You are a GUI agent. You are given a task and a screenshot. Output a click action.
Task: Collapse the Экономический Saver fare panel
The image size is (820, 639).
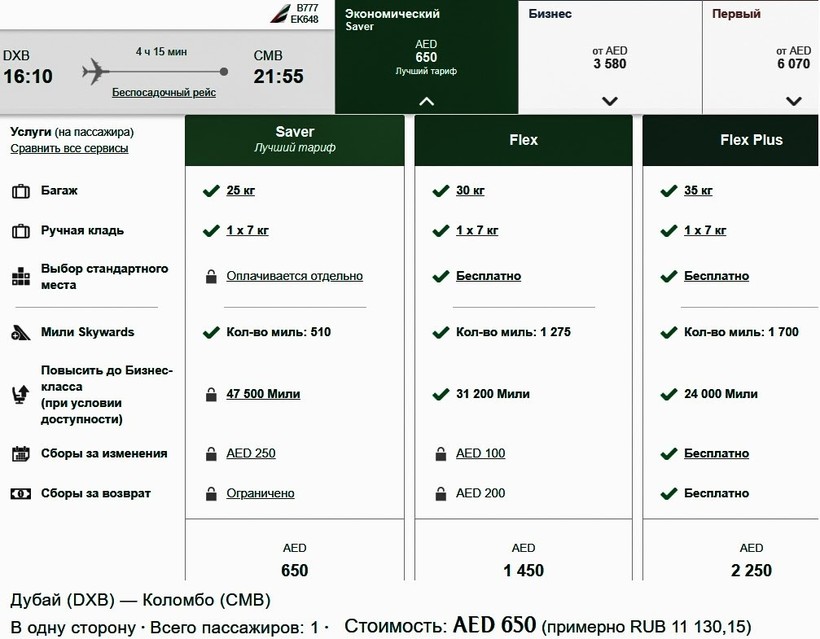(x=426, y=101)
